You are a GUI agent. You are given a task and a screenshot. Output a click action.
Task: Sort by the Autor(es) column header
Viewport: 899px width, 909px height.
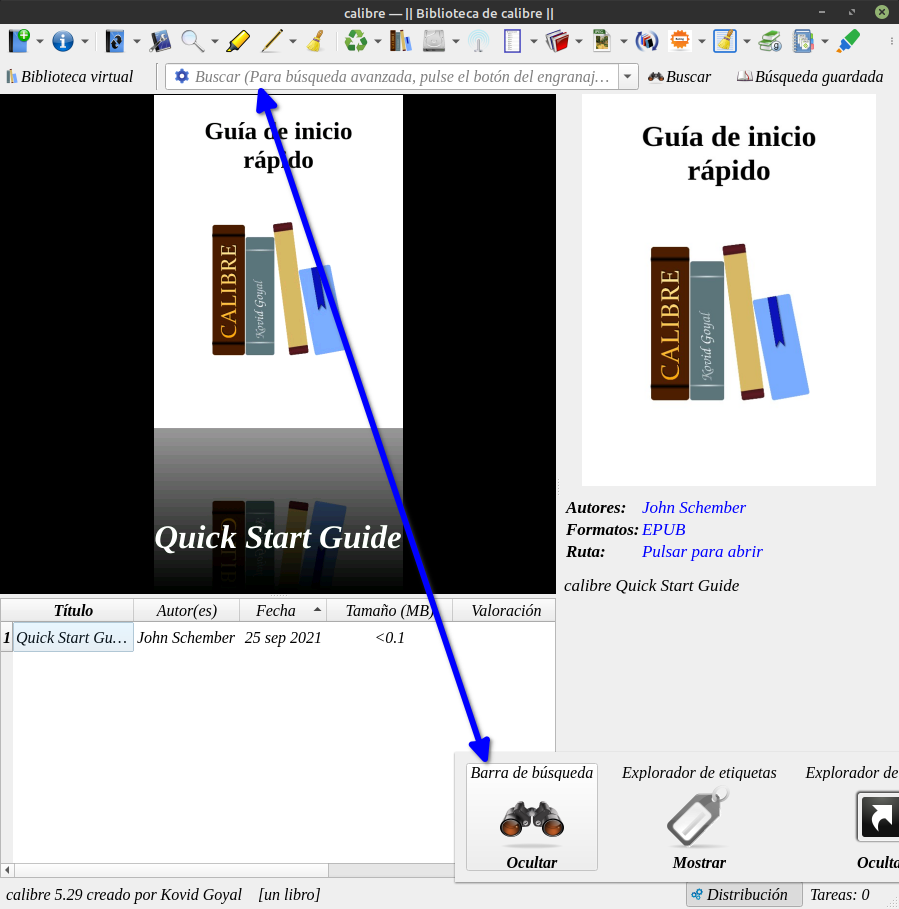click(x=187, y=610)
